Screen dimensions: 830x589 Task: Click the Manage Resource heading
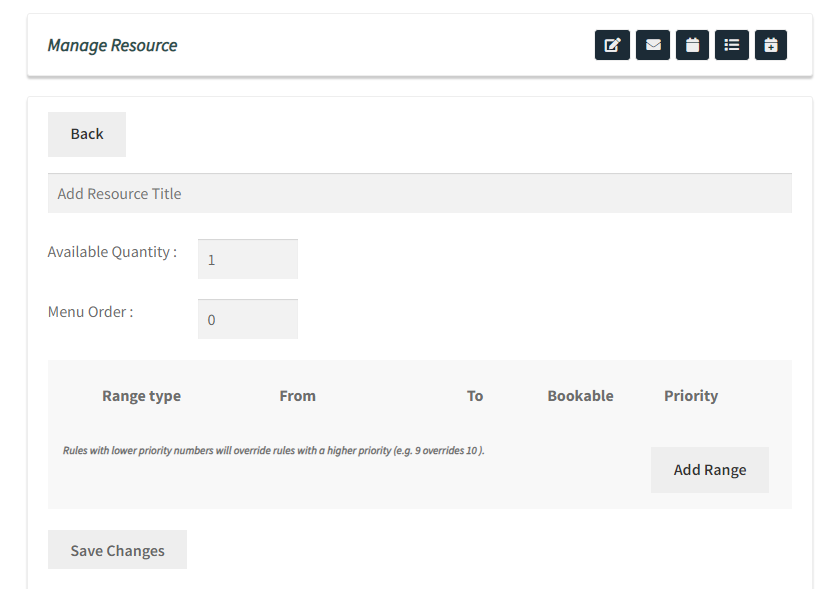112,46
